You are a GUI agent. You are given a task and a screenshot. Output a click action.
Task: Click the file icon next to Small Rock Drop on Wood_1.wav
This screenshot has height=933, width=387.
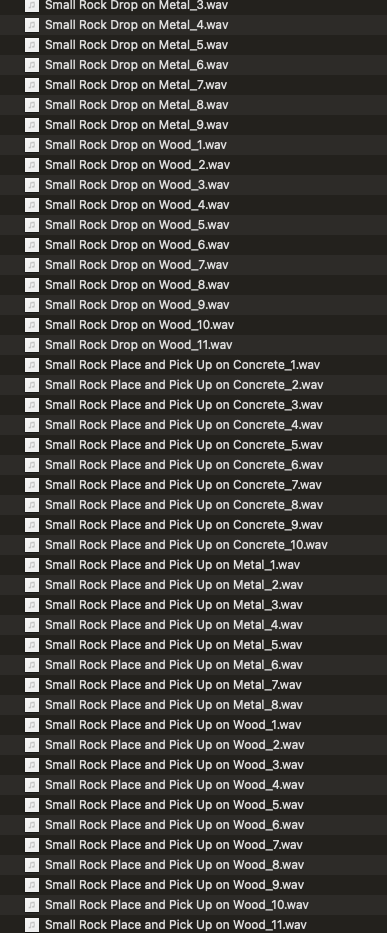point(32,145)
